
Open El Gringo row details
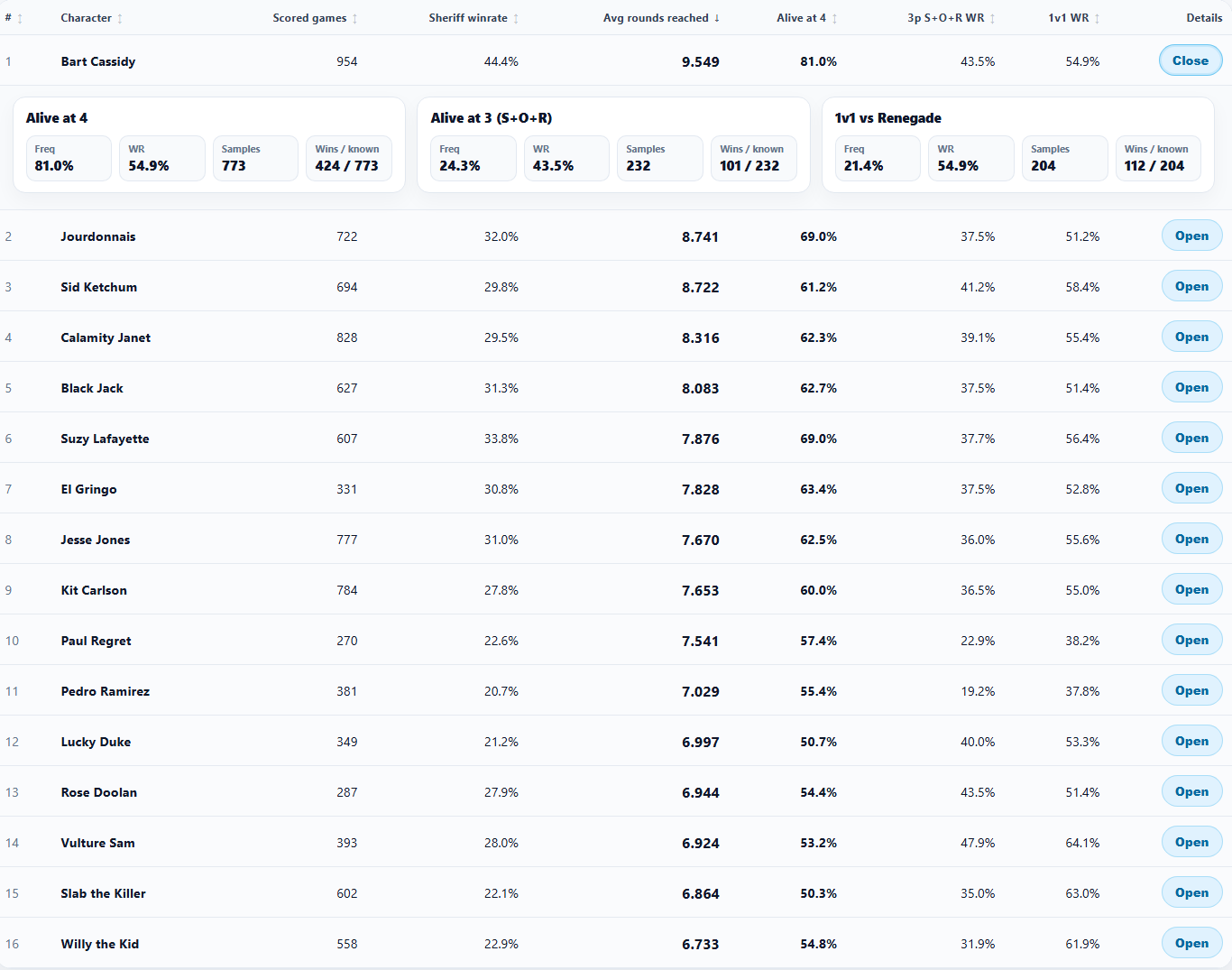[x=1191, y=488]
